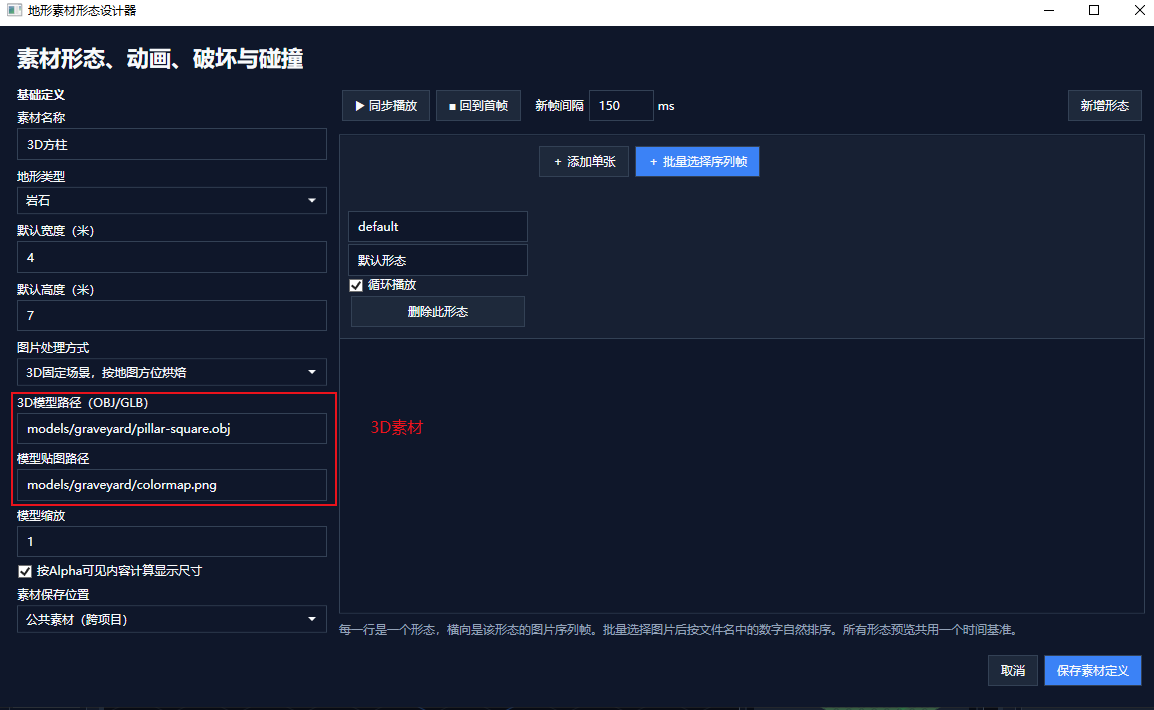Maximize the 地形素材形态设计器 window
The height and width of the screenshot is (710, 1154).
[x=1094, y=10]
